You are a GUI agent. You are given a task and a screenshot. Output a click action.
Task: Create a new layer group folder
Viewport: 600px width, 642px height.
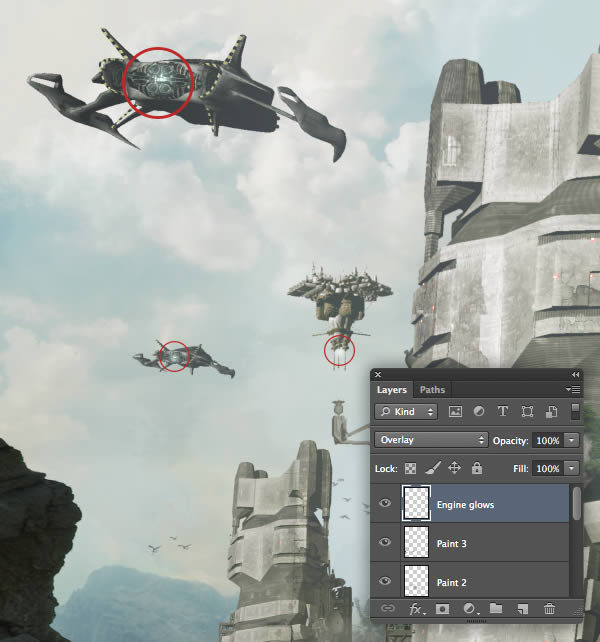point(496,608)
